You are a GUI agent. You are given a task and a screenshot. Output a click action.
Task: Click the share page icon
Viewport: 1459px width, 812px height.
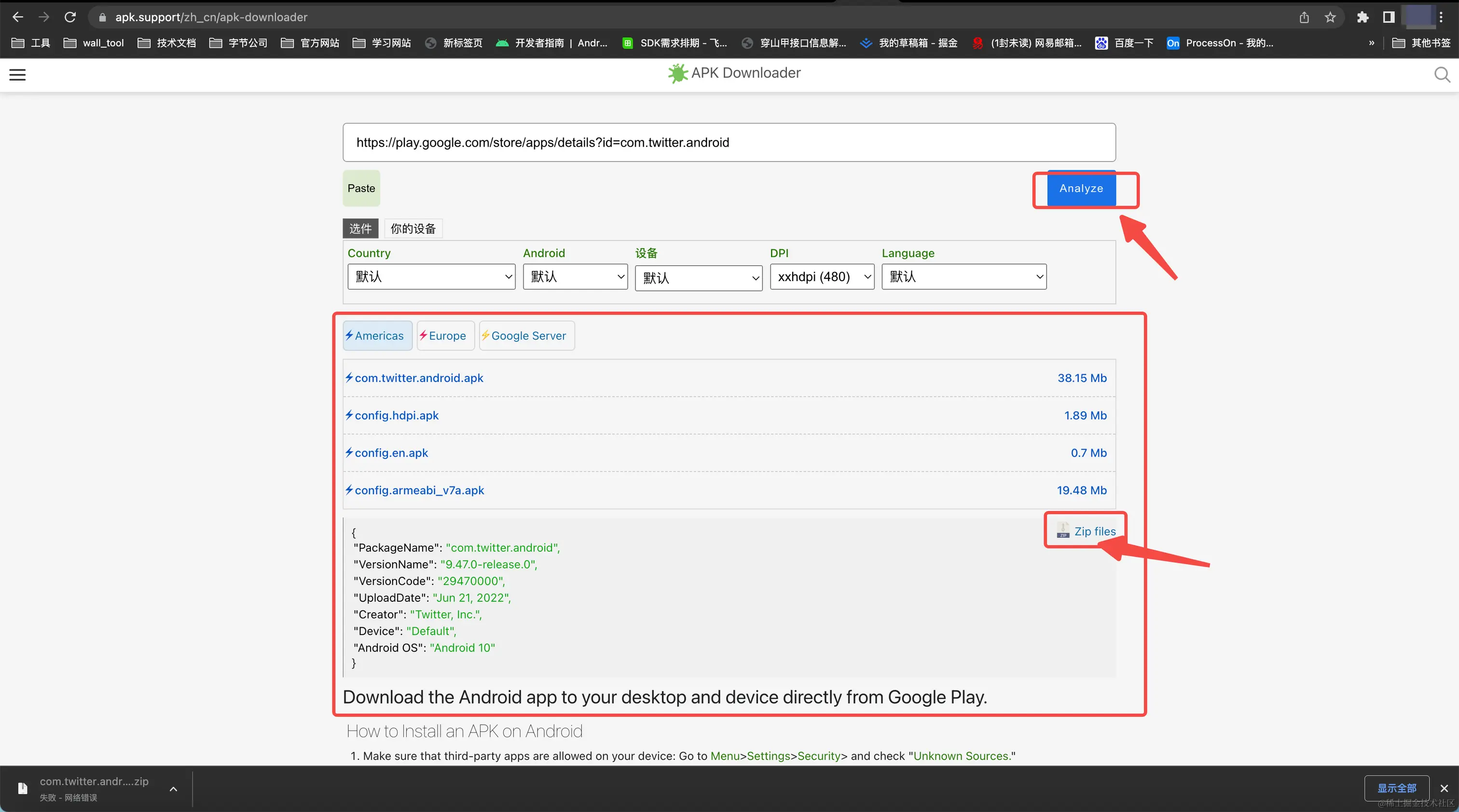pyautogui.click(x=1305, y=17)
